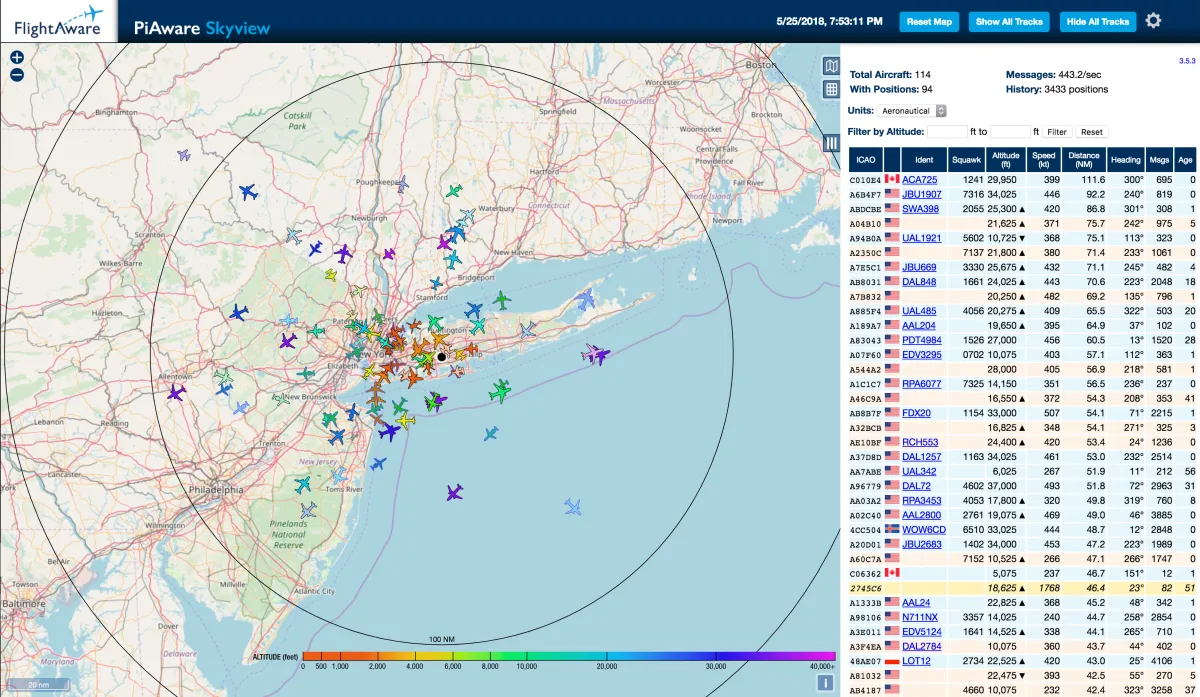Open the Units dropdown set to Aeronautical

[913, 111]
